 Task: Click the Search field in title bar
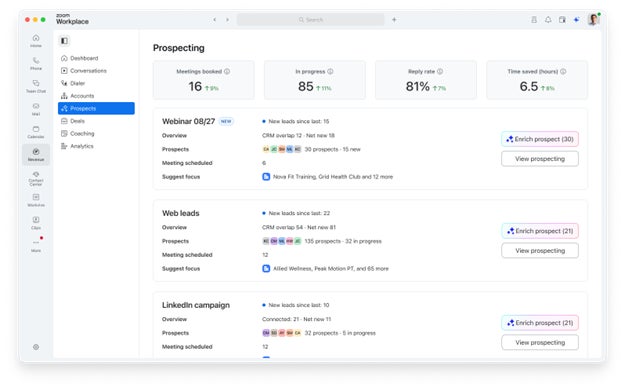tap(311, 20)
